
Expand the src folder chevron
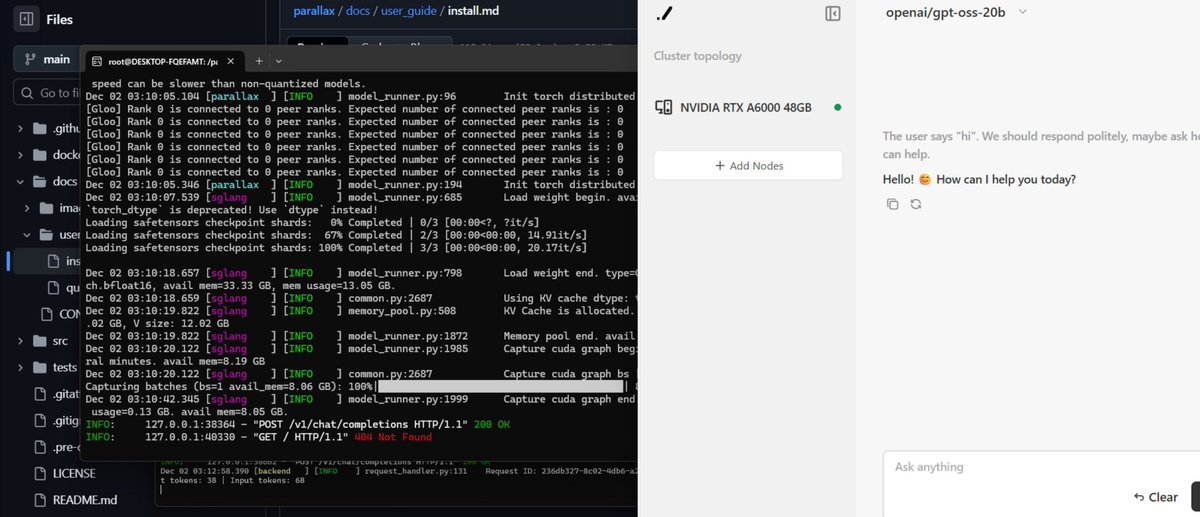pyautogui.click(x=20, y=341)
